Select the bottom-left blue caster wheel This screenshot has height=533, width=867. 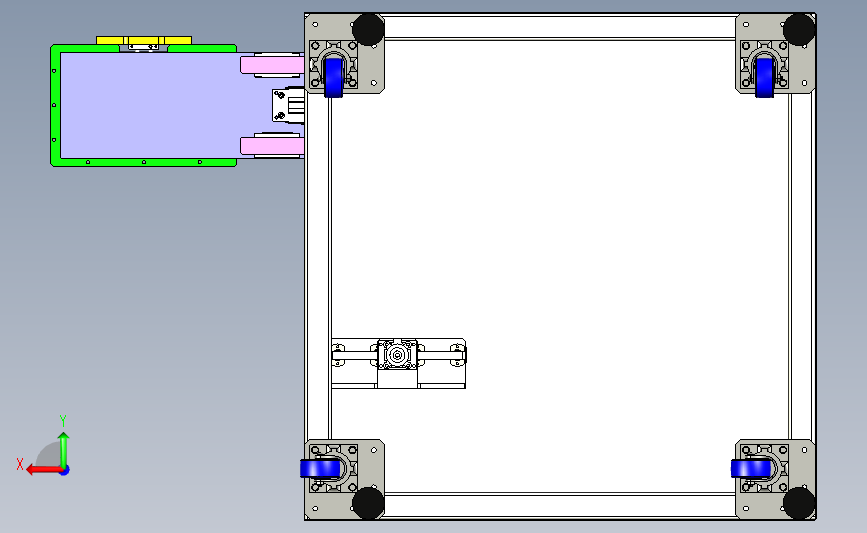click(x=320, y=469)
